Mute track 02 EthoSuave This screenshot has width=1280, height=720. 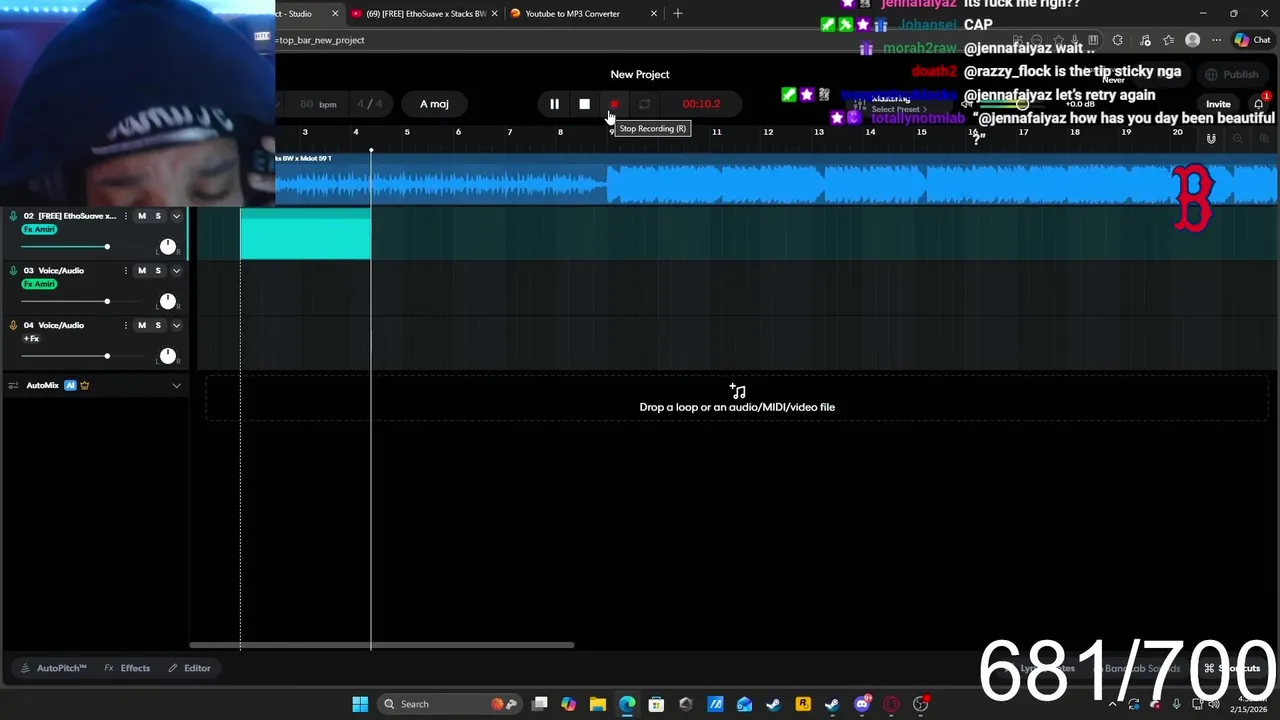coord(142,216)
